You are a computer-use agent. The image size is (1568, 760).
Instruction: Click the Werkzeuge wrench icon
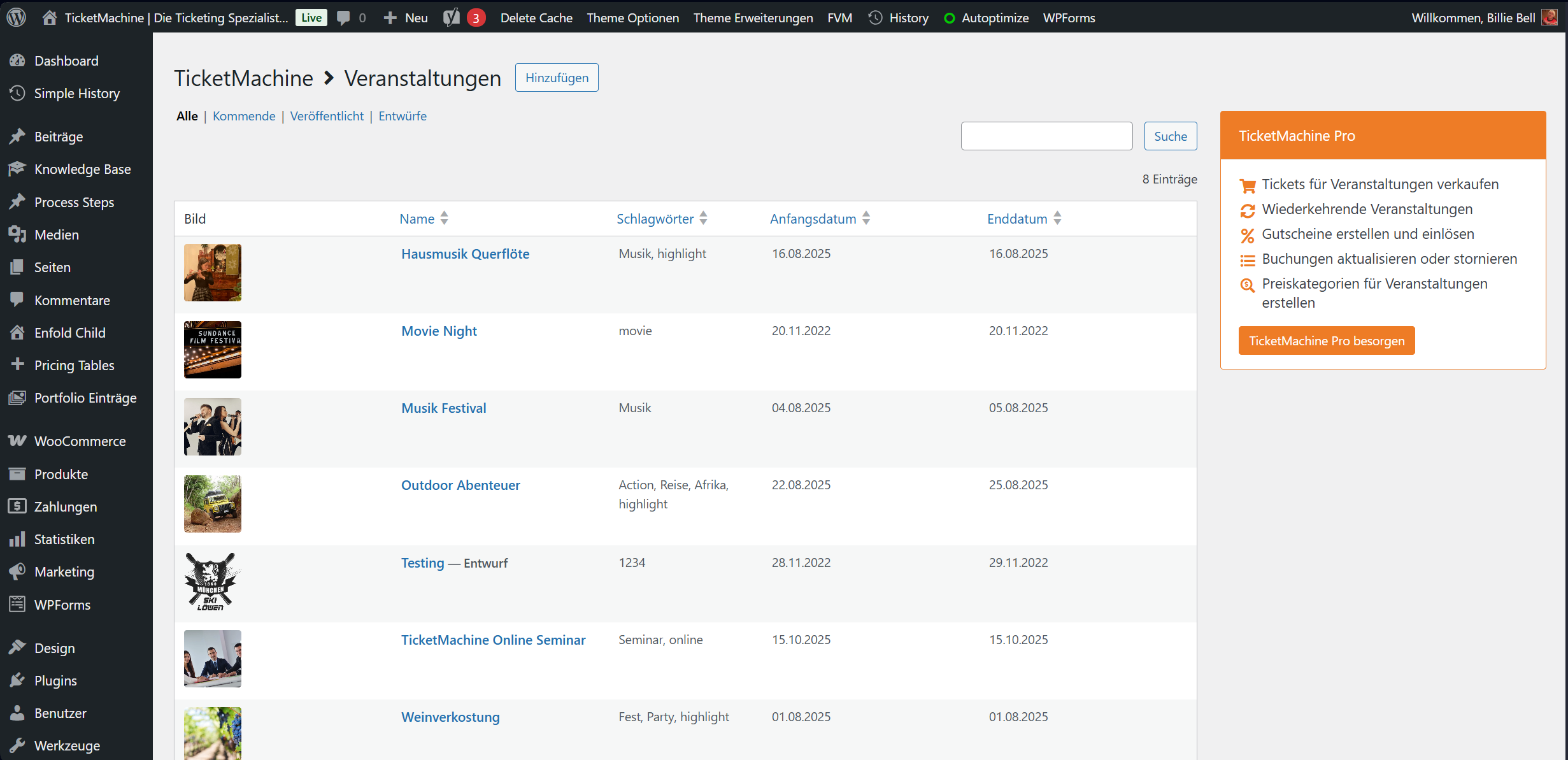pos(17,745)
